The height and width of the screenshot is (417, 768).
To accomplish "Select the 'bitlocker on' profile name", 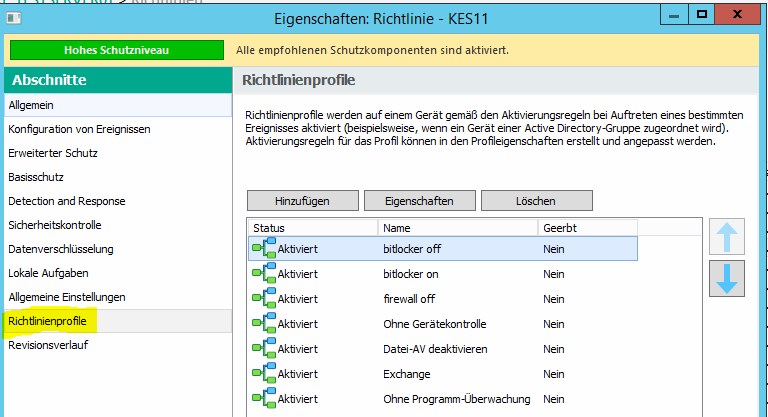I will pyautogui.click(x=410, y=274).
